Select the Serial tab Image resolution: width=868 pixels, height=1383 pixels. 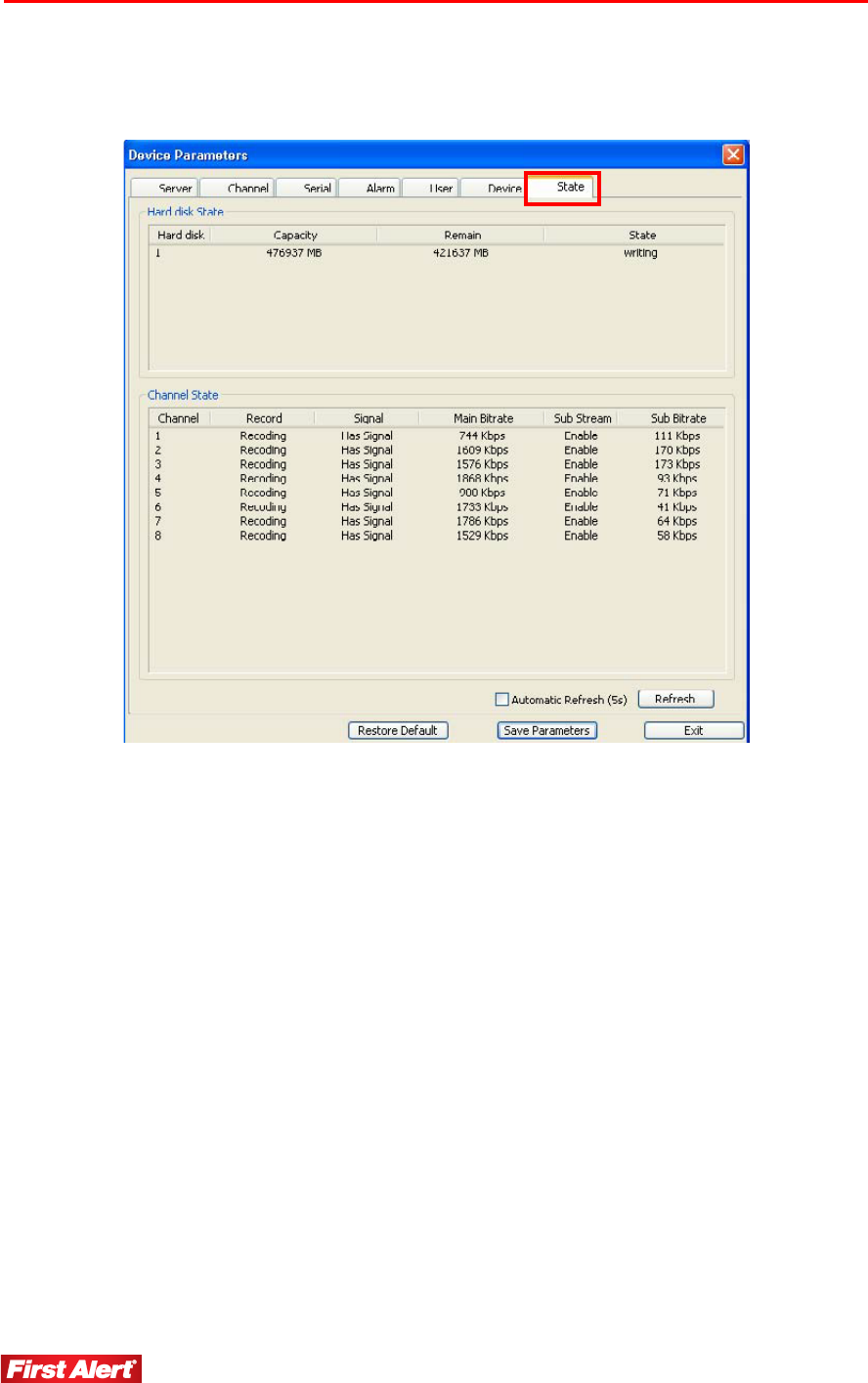[x=306, y=189]
